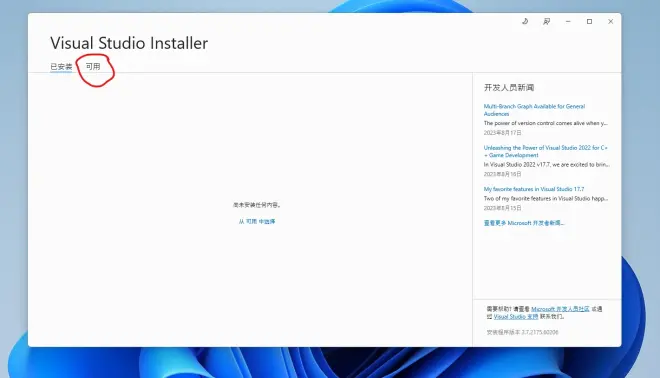Open the Visual Studio 支持 link
This screenshot has height=378, width=660.
(516, 317)
